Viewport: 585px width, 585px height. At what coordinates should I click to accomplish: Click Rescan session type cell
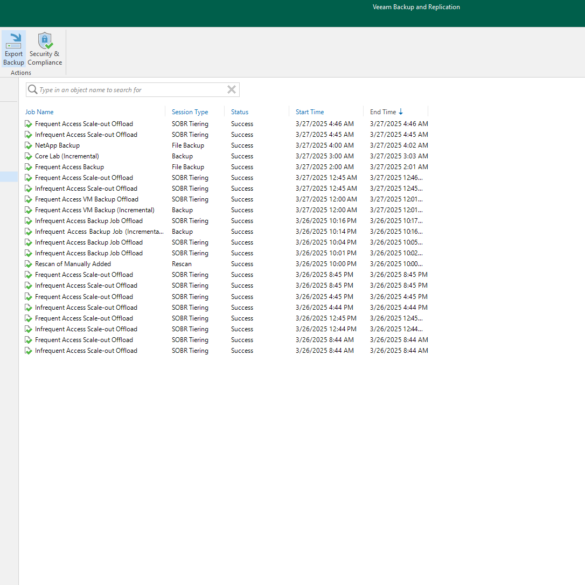click(x=181, y=264)
